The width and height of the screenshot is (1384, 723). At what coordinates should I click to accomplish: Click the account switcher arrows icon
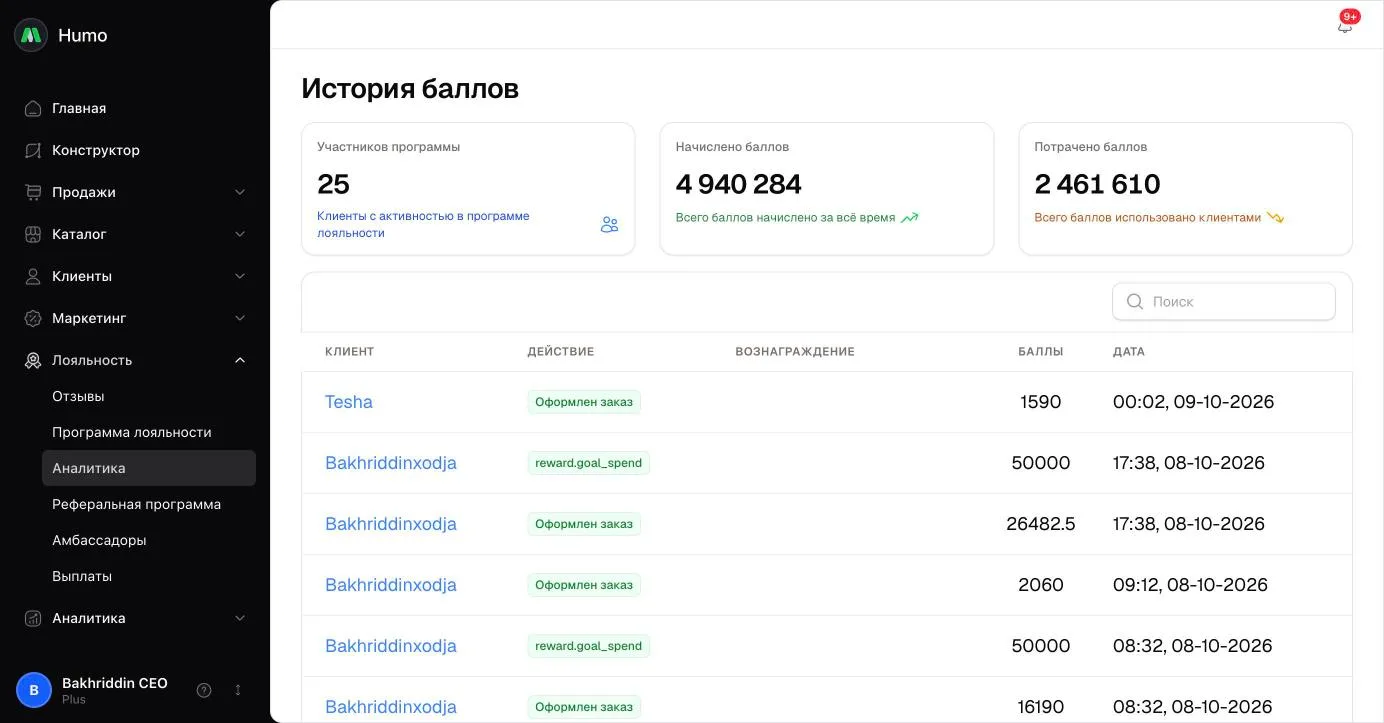(x=238, y=690)
